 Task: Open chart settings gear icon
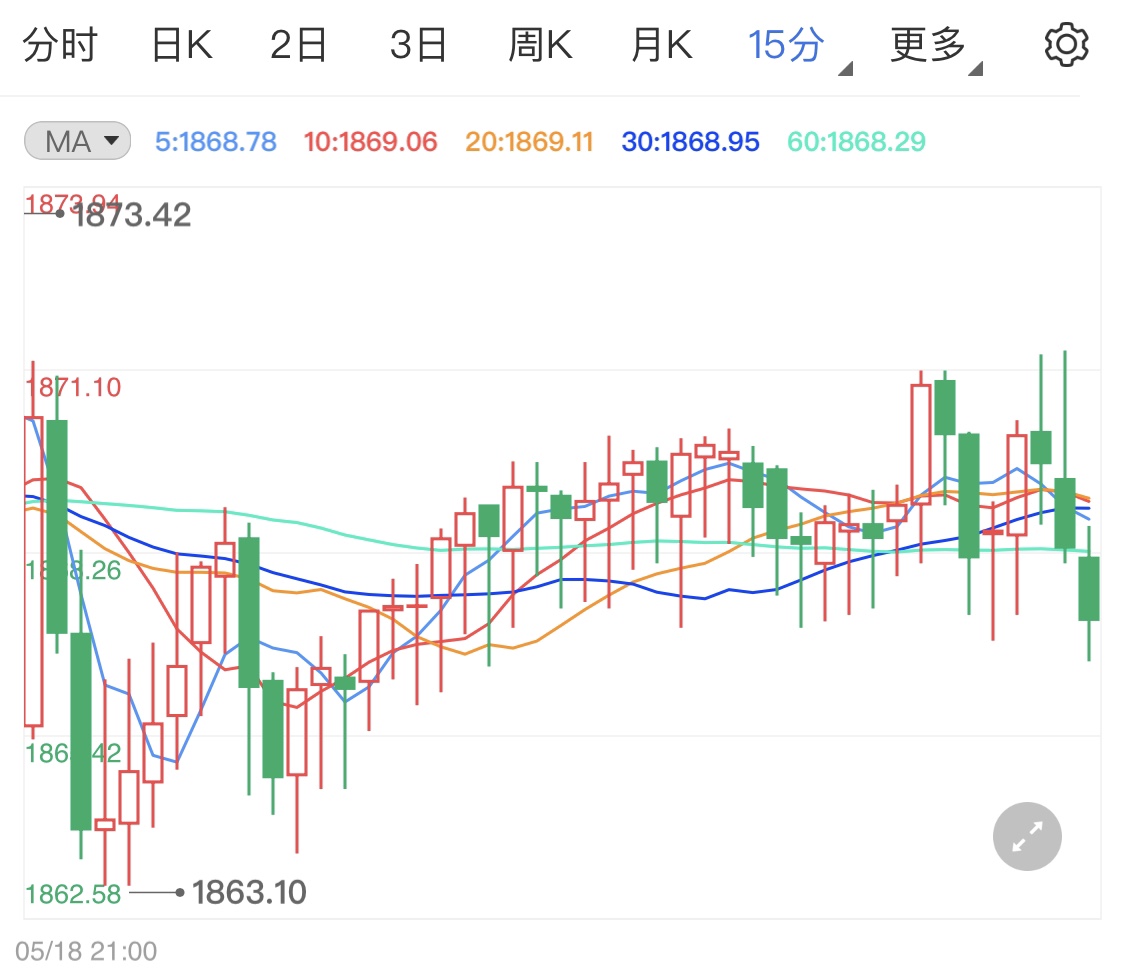click(x=1066, y=44)
